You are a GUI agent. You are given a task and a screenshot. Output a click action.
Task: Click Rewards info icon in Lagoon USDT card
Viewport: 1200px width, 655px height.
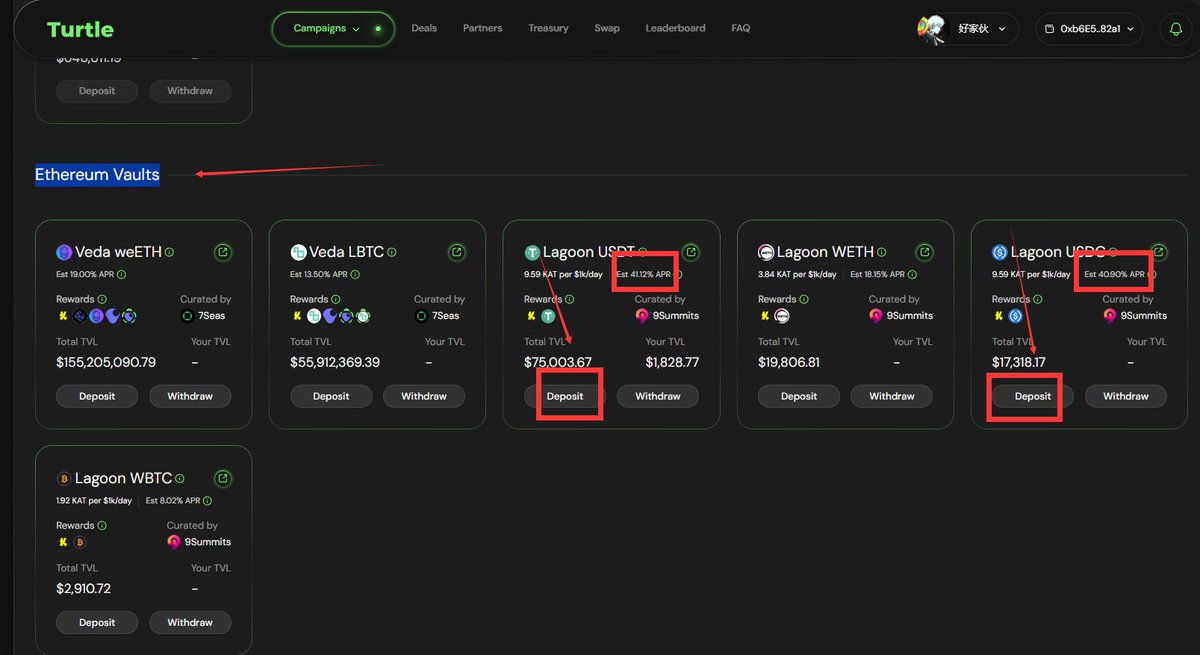pyautogui.click(x=570, y=299)
